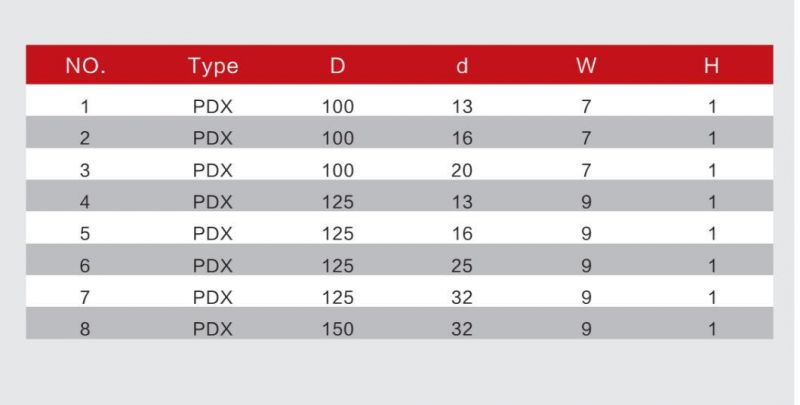Select the W column header
Screen dimensions: 800x405
pyautogui.click(x=586, y=66)
